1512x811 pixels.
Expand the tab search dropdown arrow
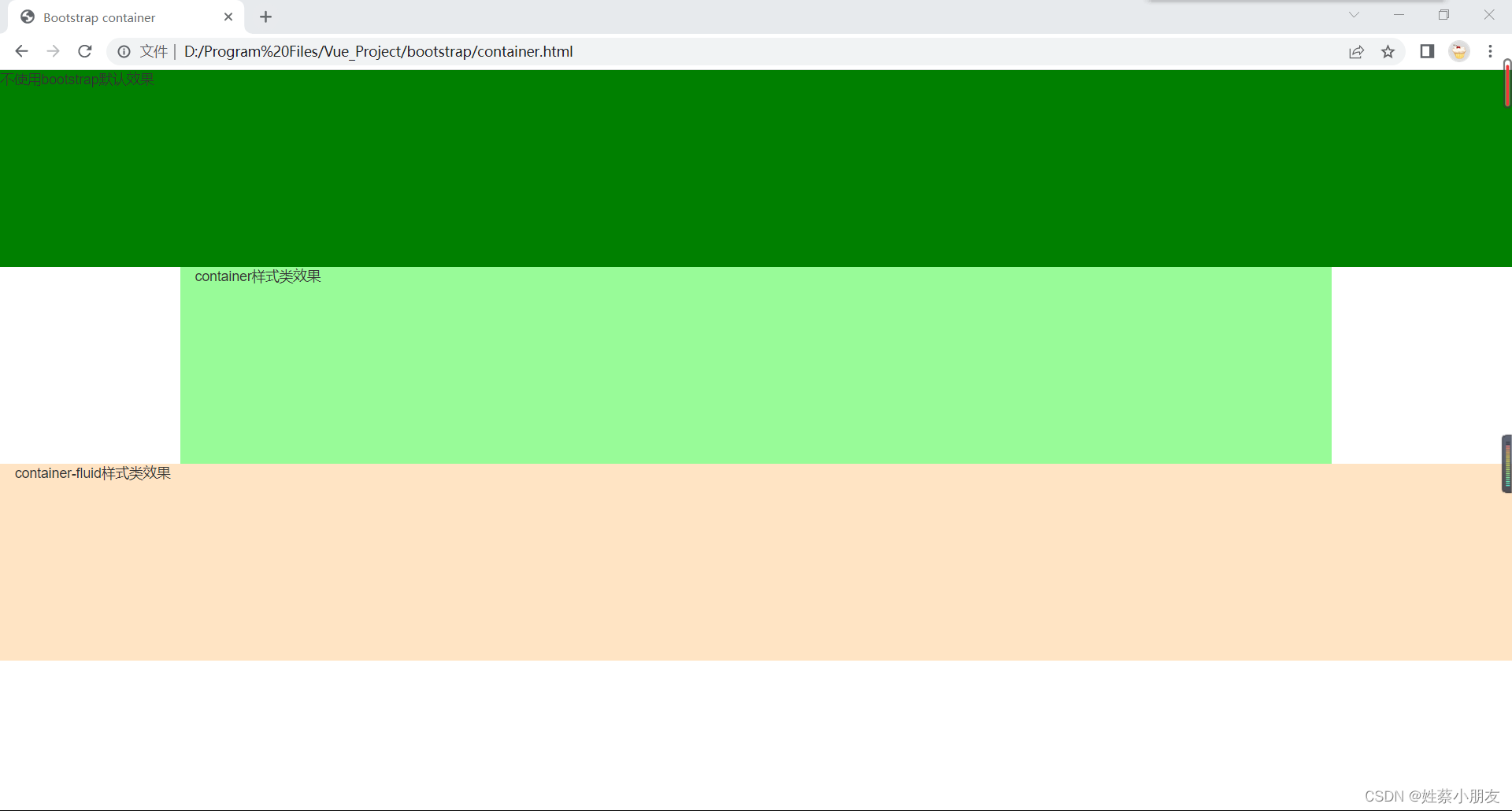point(1354,15)
